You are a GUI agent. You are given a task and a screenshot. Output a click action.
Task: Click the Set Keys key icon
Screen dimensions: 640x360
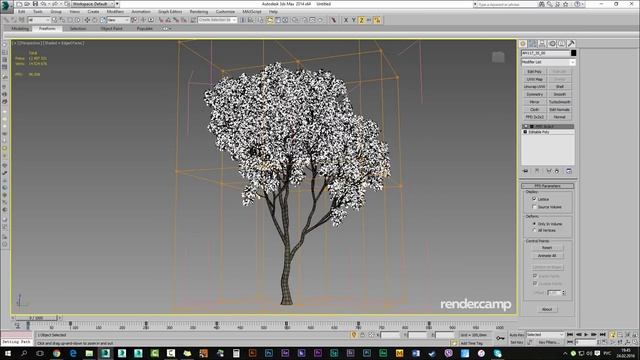(x=500, y=338)
